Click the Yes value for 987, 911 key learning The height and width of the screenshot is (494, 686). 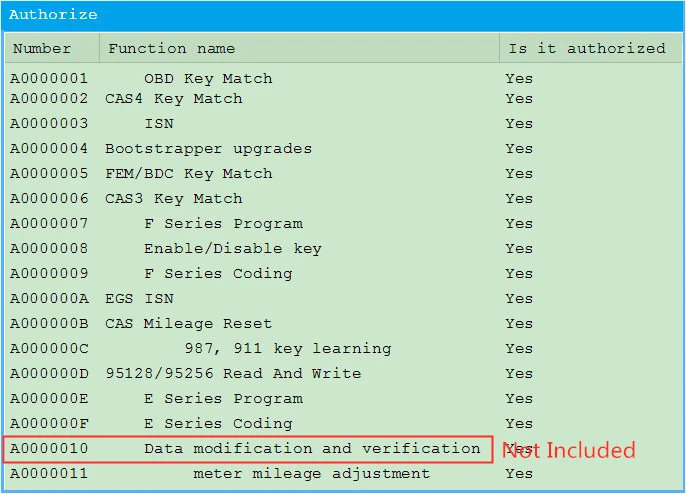(x=519, y=348)
